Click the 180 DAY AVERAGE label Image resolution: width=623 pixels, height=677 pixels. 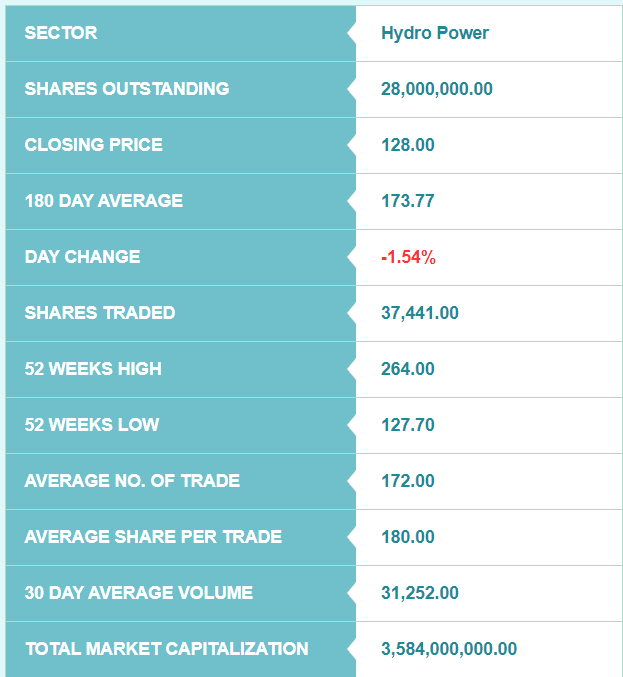pyautogui.click(x=104, y=201)
